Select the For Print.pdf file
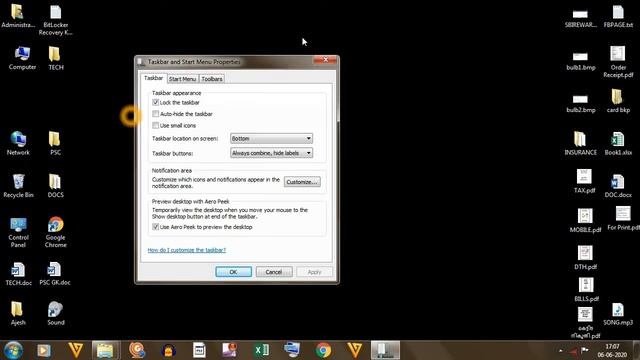640x360 pixels. point(623,218)
